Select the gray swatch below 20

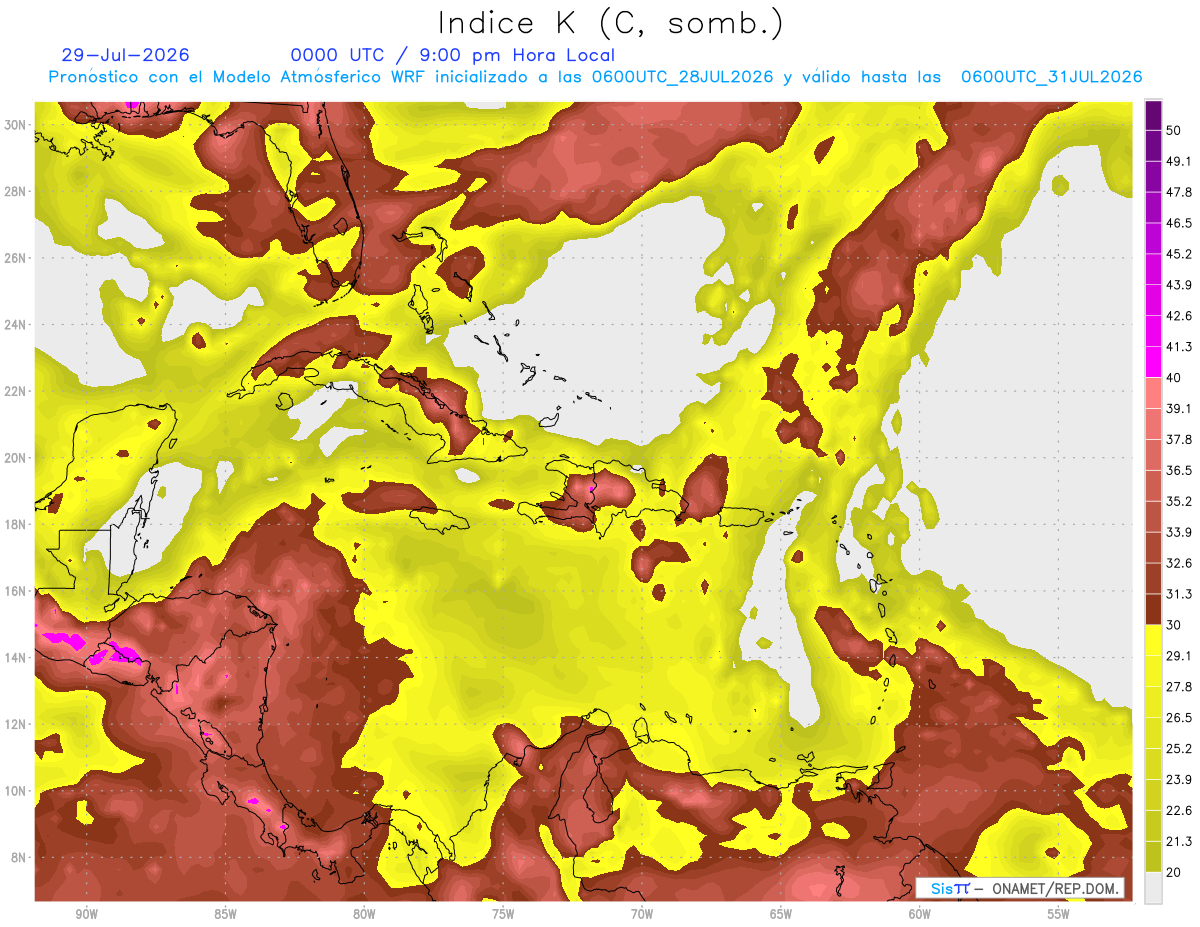[x=1153, y=888]
